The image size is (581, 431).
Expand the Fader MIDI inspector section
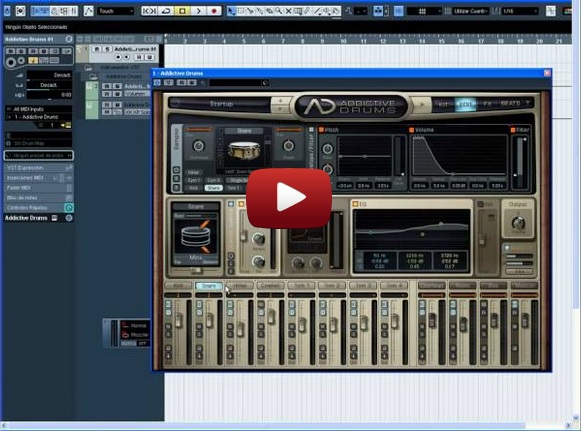(39, 188)
